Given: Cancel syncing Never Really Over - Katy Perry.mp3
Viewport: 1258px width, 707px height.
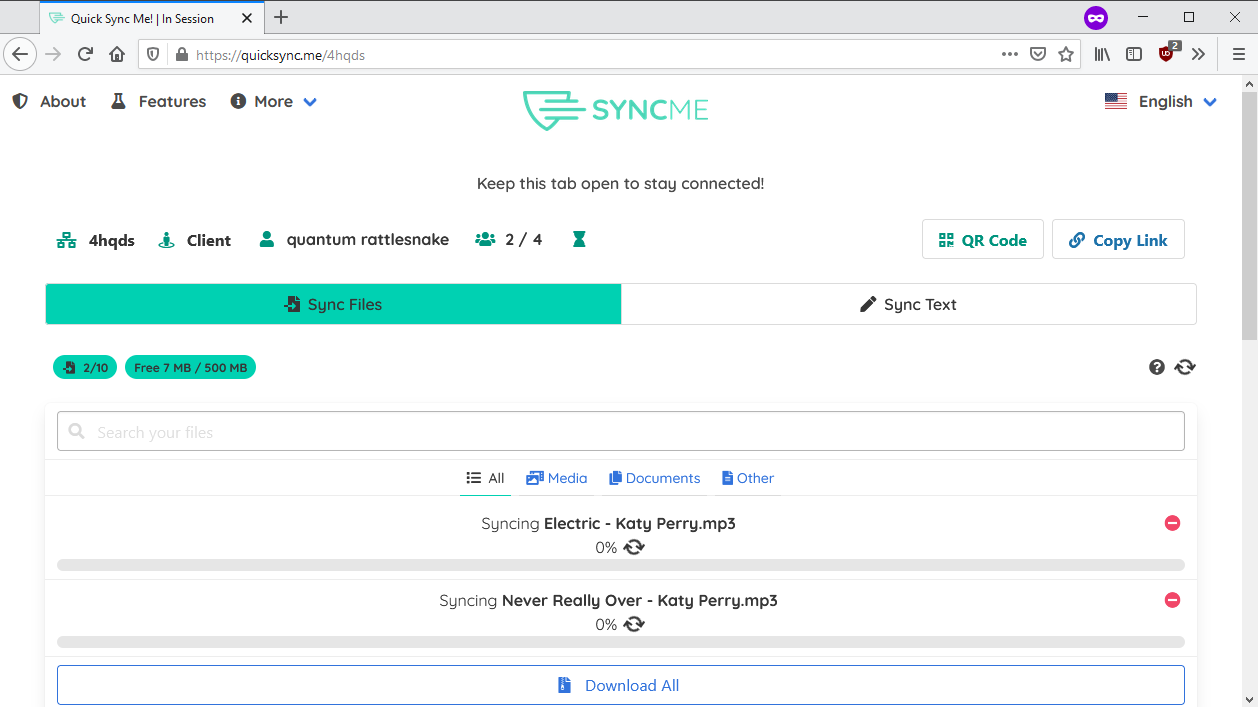Looking at the screenshot, I should [1173, 600].
